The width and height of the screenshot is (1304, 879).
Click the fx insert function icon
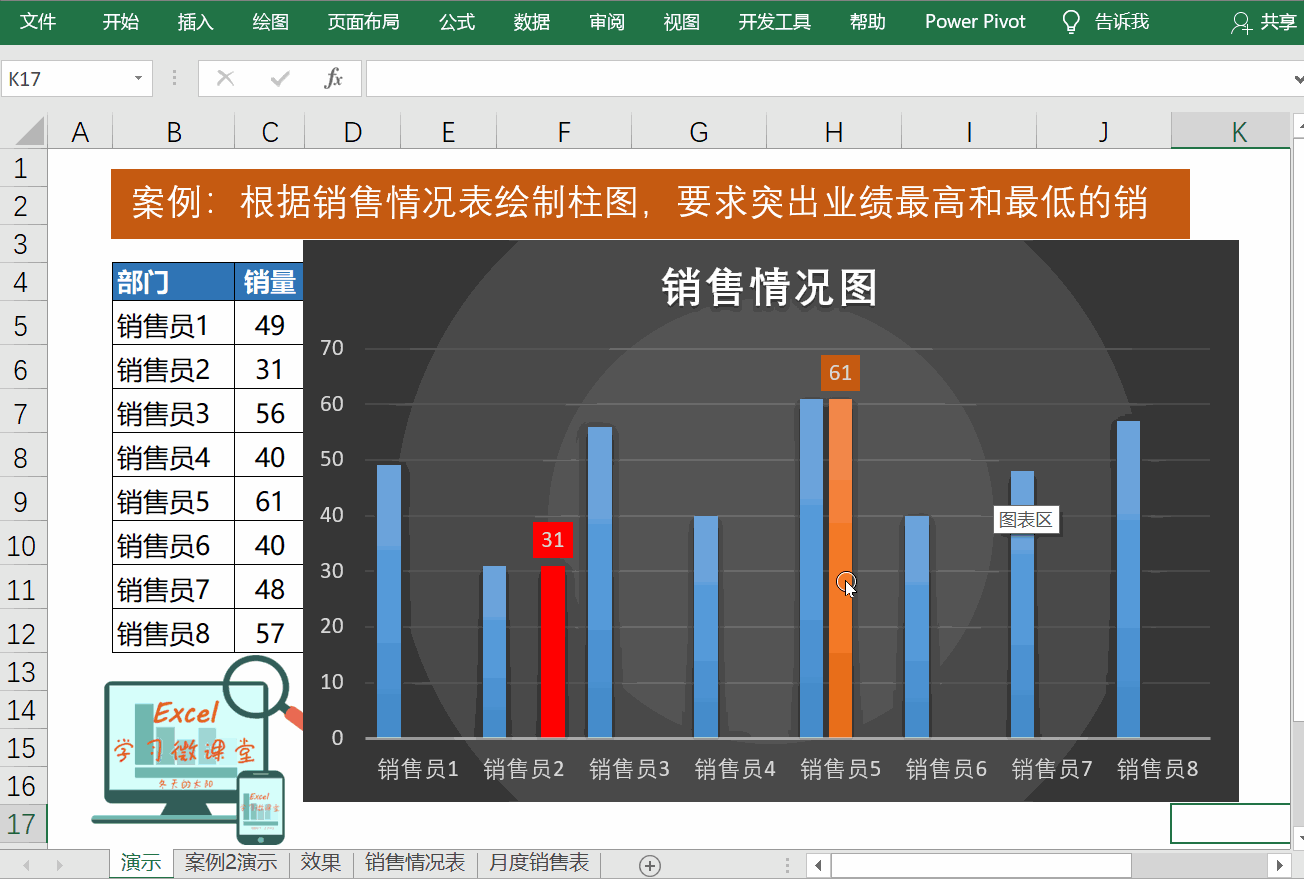(x=334, y=78)
